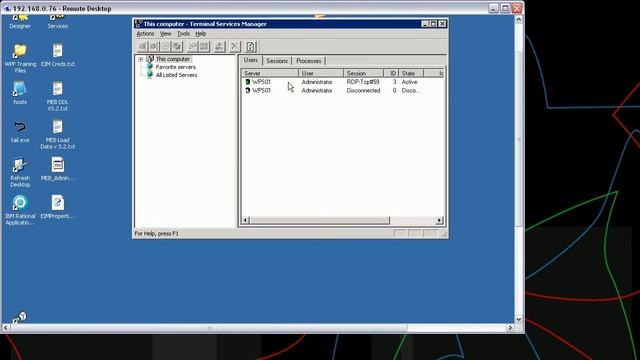Click the Remote Desktop horizontal scrollbar left arrow
This screenshot has width=640, height=360.
(6, 328)
